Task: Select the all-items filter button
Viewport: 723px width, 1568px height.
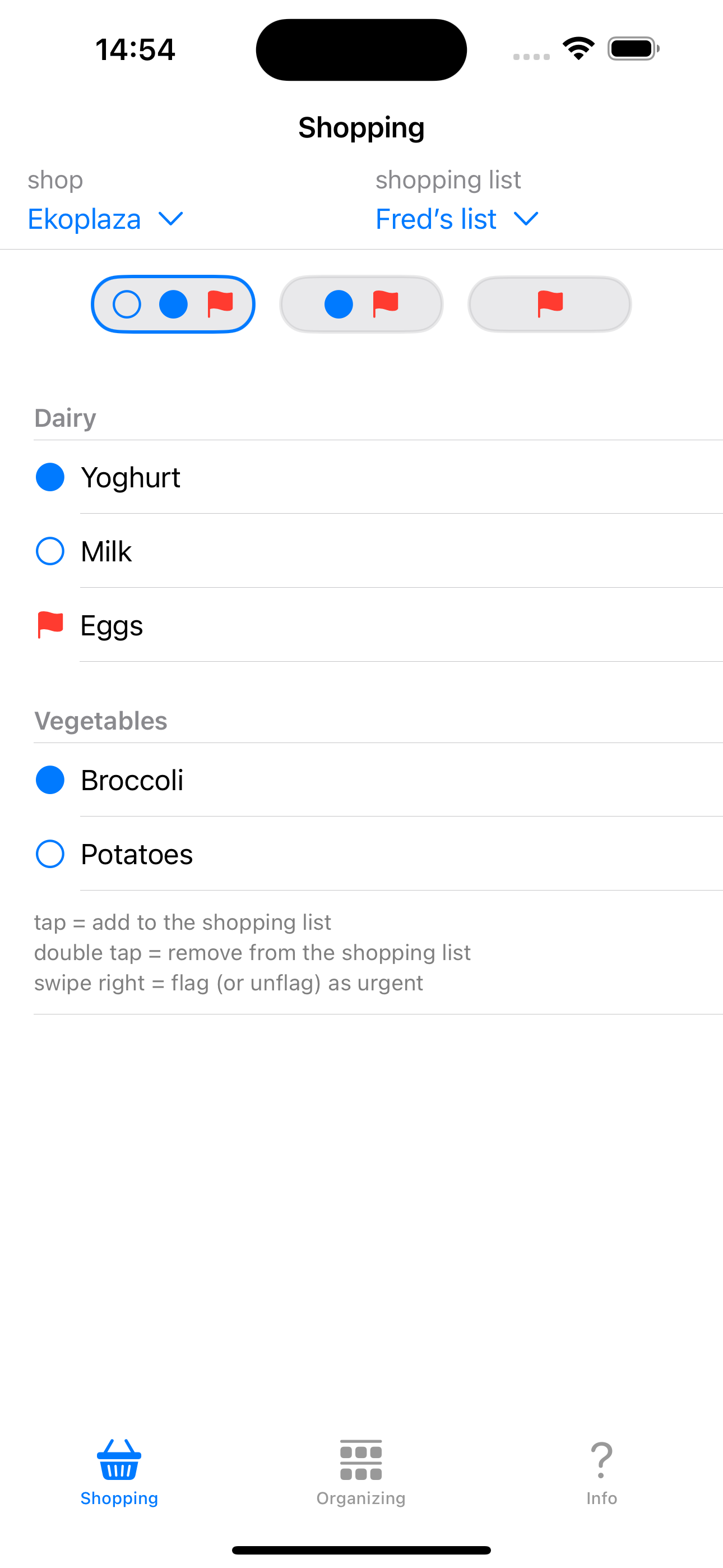Action: [x=173, y=304]
